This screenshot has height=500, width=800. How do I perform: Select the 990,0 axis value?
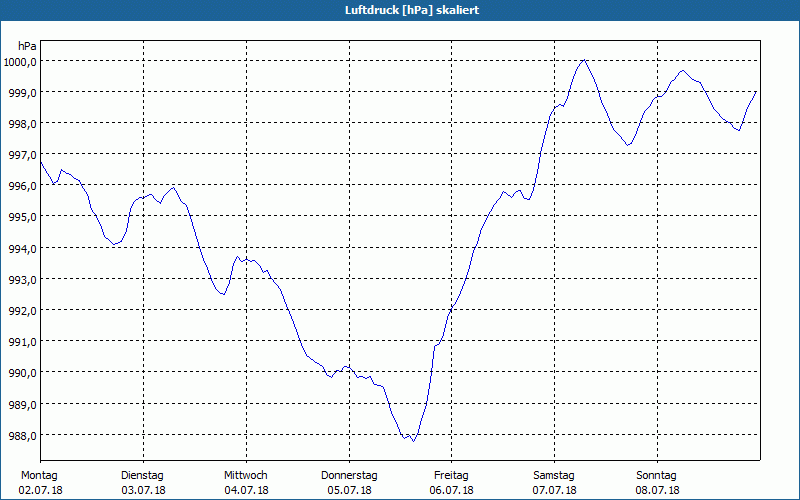pyautogui.click(x=24, y=373)
